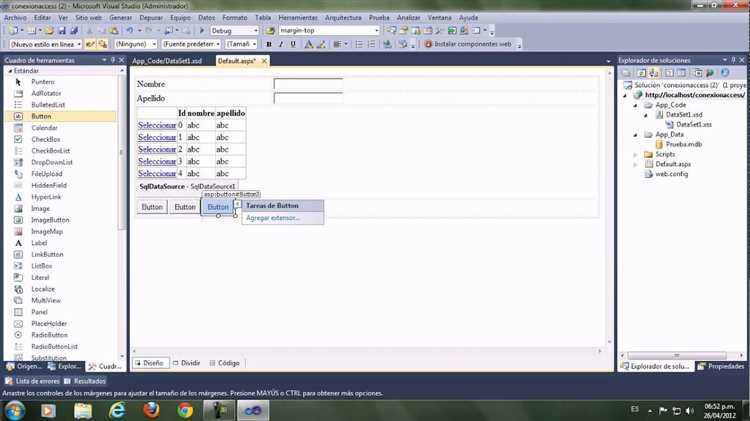Select the CheckBox control in toolbox

click(45, 139)
